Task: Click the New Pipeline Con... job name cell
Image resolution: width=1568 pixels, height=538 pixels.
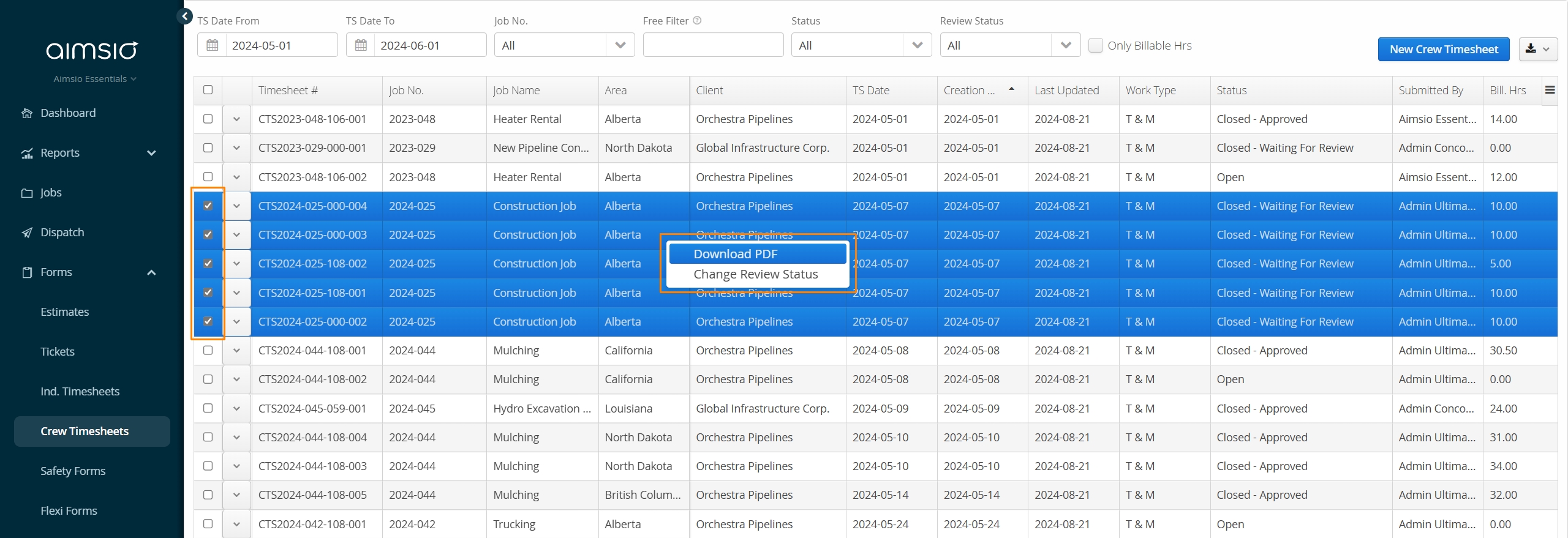Action: [x=542, y=148]
